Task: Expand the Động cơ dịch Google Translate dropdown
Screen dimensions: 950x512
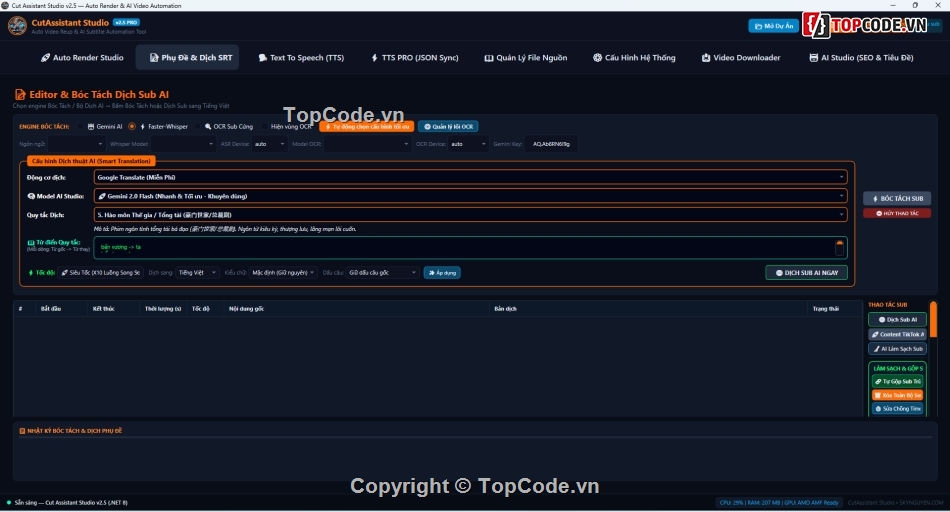Action: coord(470,178)
